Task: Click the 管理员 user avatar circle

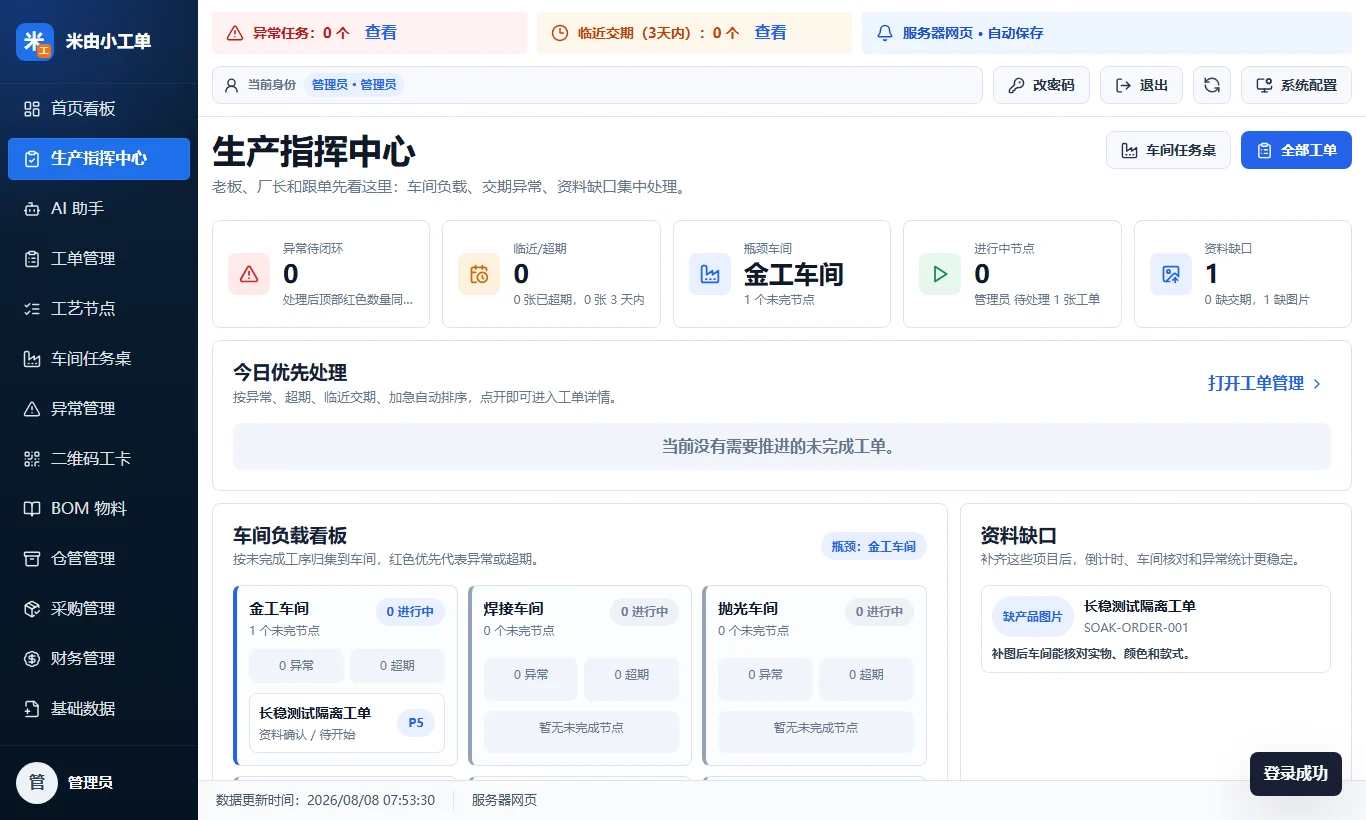Action: (37, 783)
